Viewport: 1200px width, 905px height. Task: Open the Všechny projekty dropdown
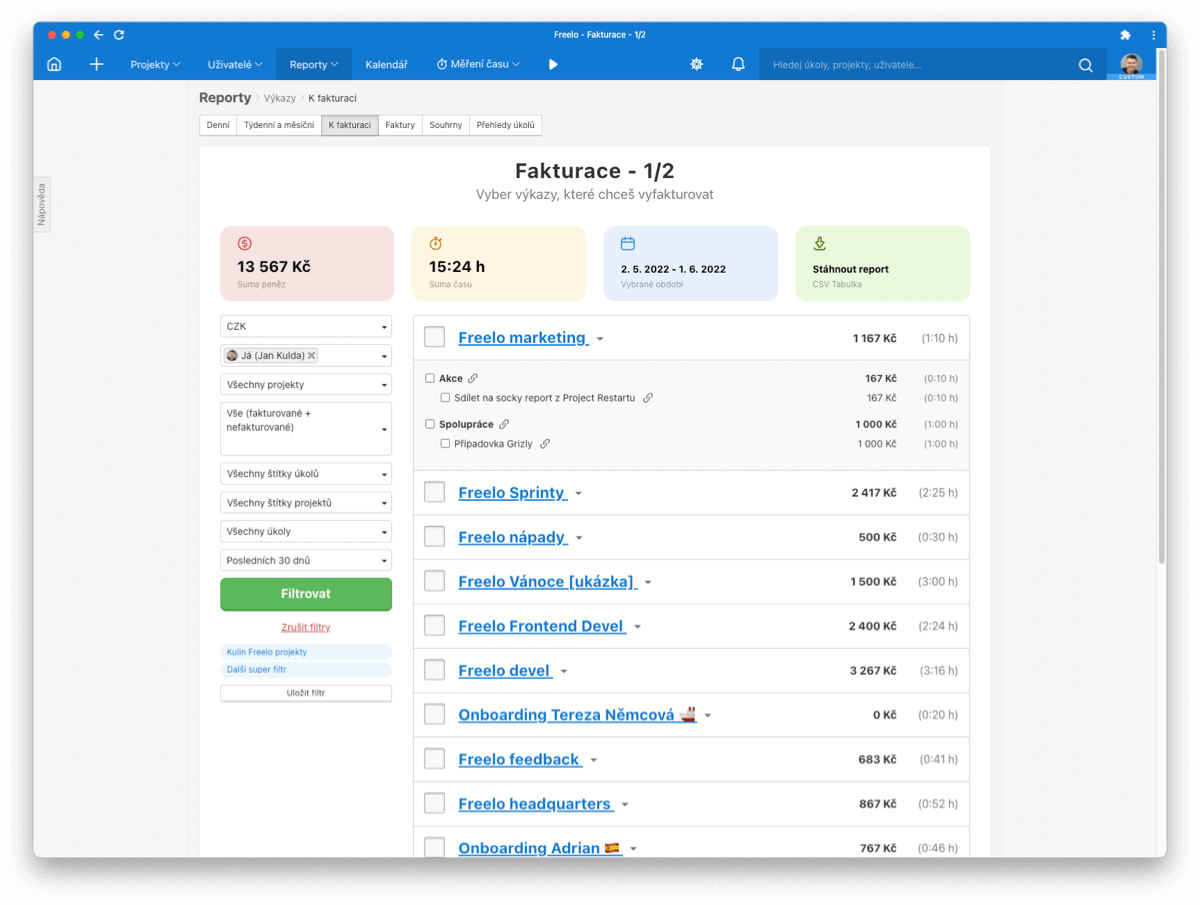306,384
